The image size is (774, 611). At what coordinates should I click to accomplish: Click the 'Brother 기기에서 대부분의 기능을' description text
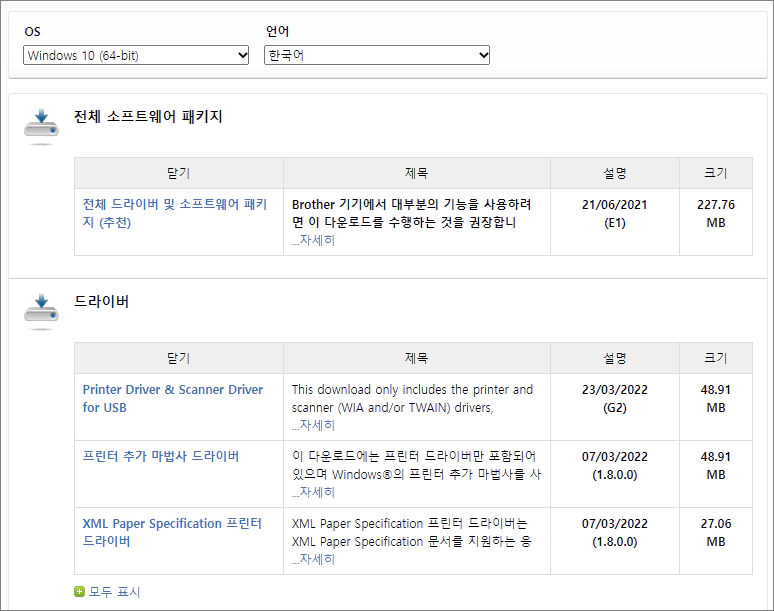point(411,213)
